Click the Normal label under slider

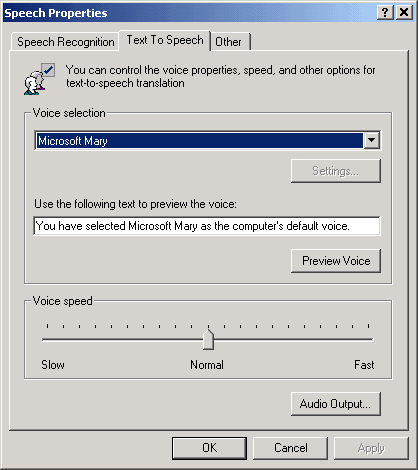point(207,365)
